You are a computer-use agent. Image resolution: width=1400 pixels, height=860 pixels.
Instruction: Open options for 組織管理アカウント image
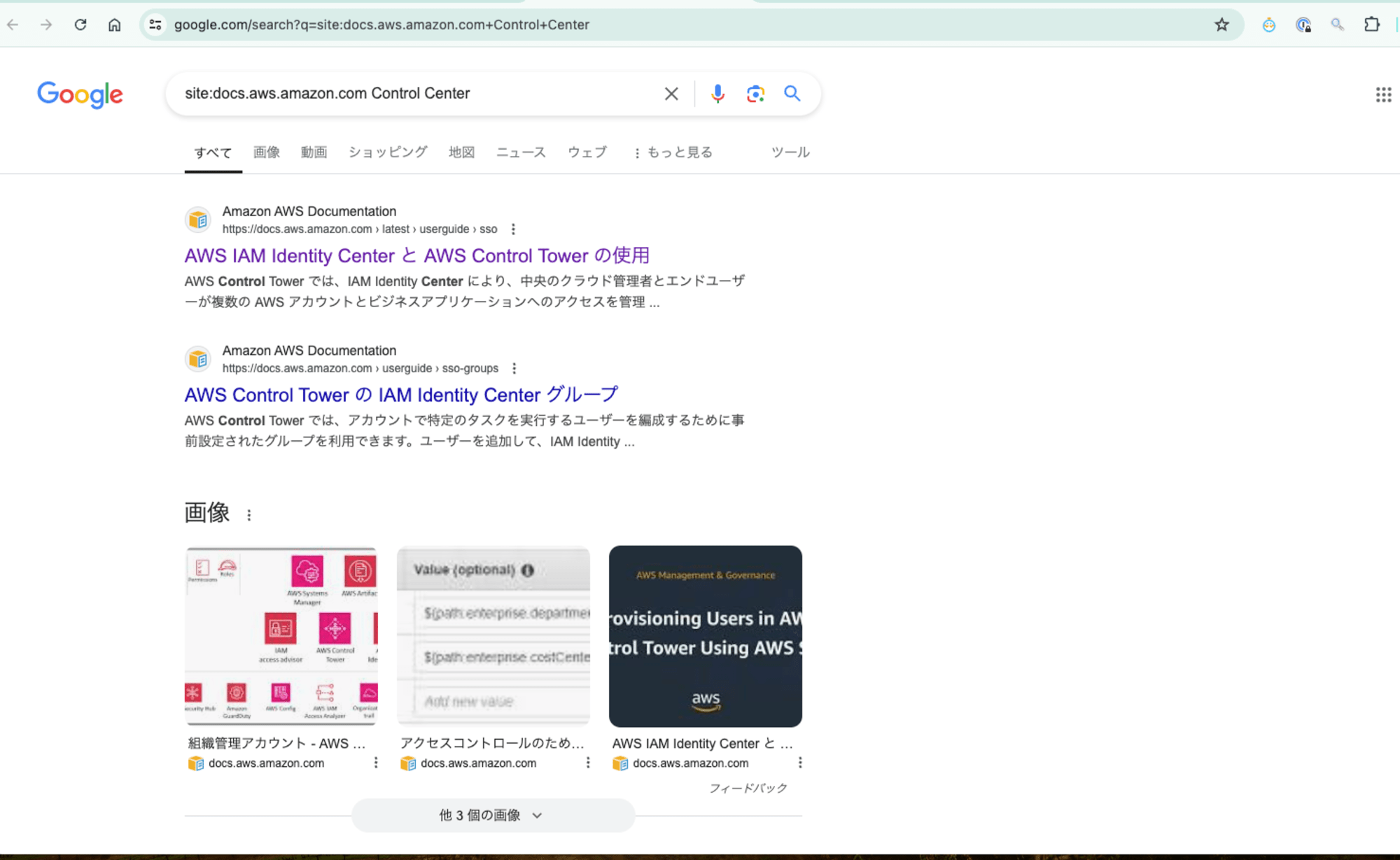pos(376,763)
